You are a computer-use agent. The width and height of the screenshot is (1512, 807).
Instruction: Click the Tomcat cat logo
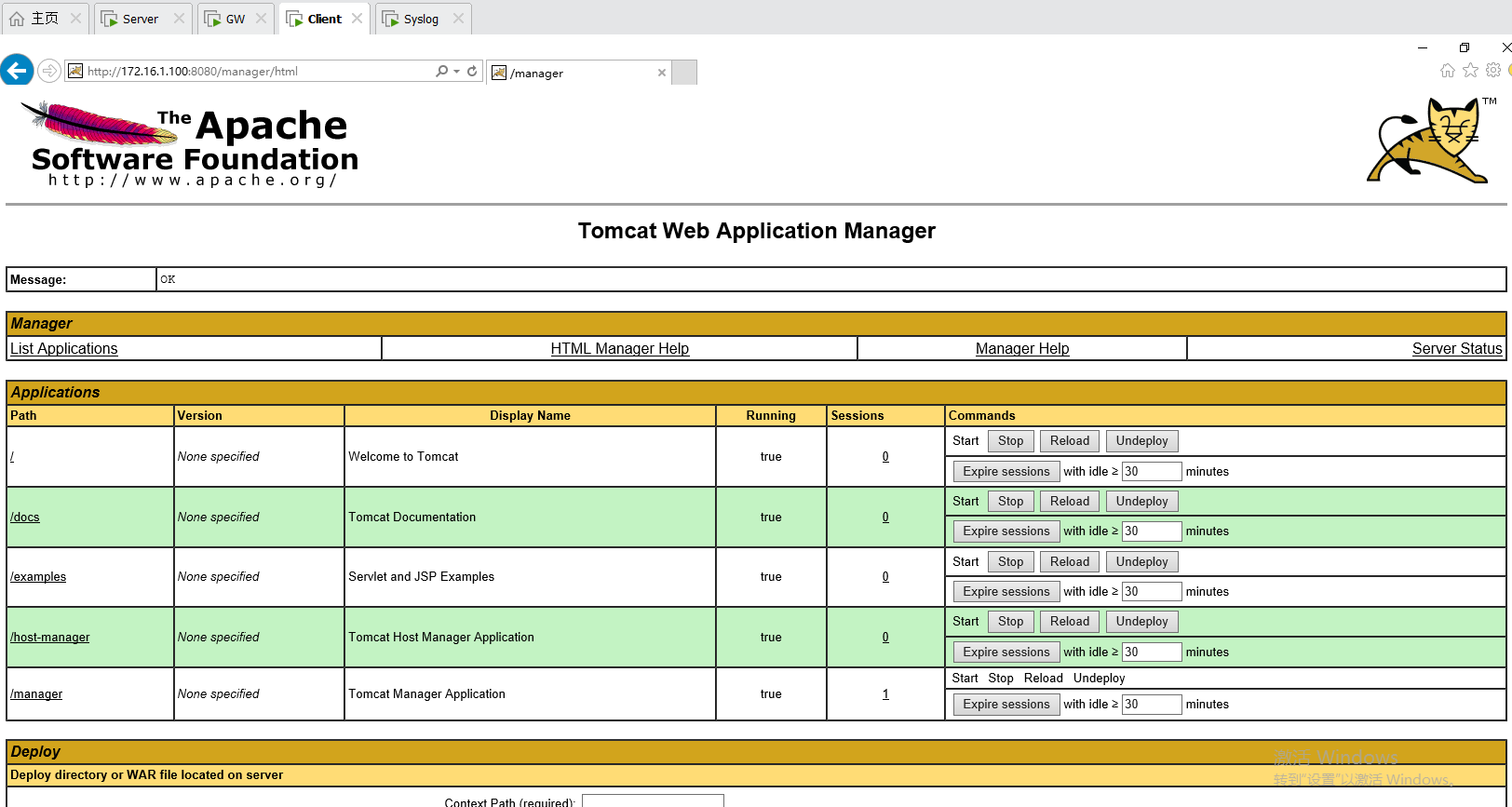tap(1432, 140)
